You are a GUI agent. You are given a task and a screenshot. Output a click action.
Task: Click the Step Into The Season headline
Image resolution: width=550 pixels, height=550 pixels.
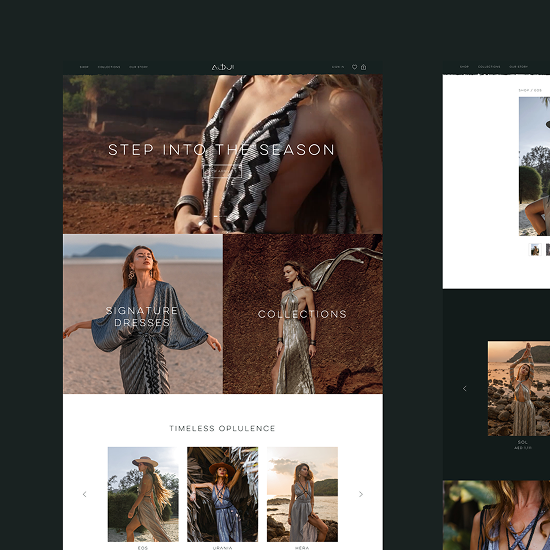pyautogui.click(x=221, y=150)
